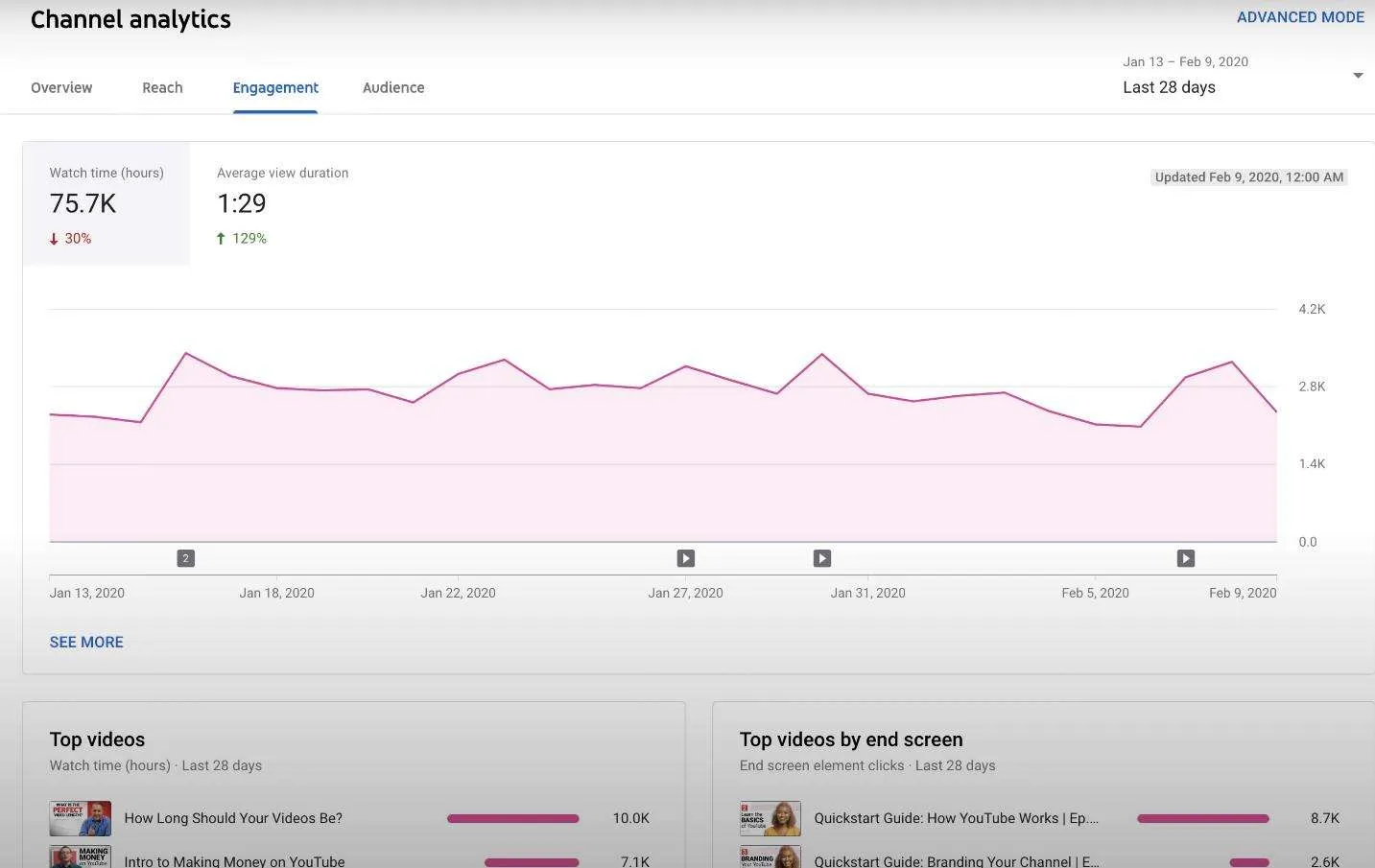Click the video marker near Jan 31, 2020

tap(822, 558)
